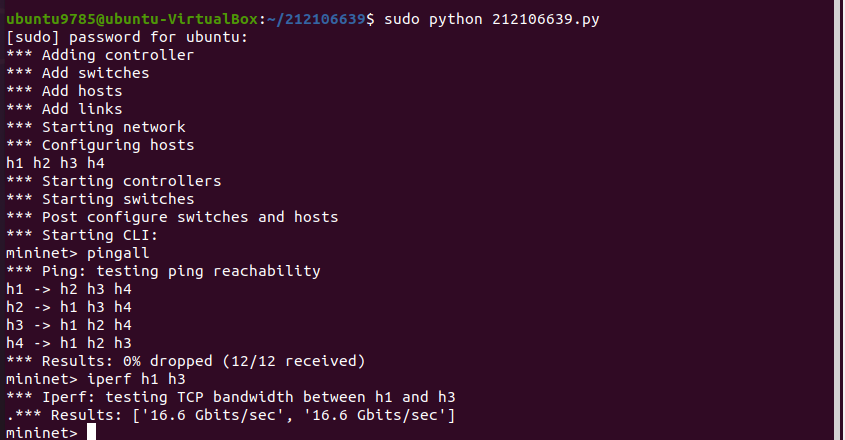The image size is (845, 440).
Task: Click the '*** Starting controllers' line
Action: (x=113, y=181)
